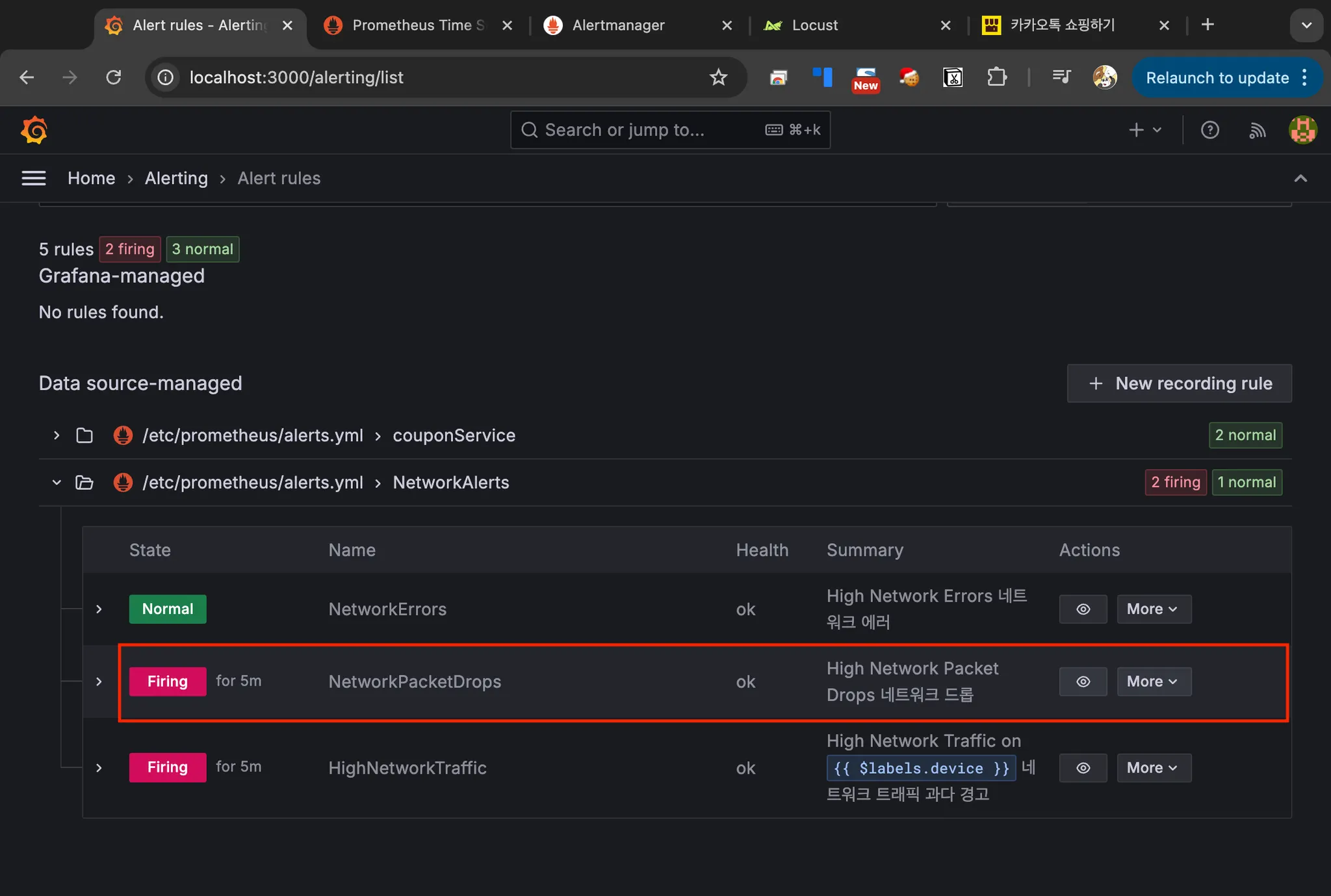The image size is (1331, 896).
Task: Reload the page with browser refresh icon
Action: tap(114, 77)
